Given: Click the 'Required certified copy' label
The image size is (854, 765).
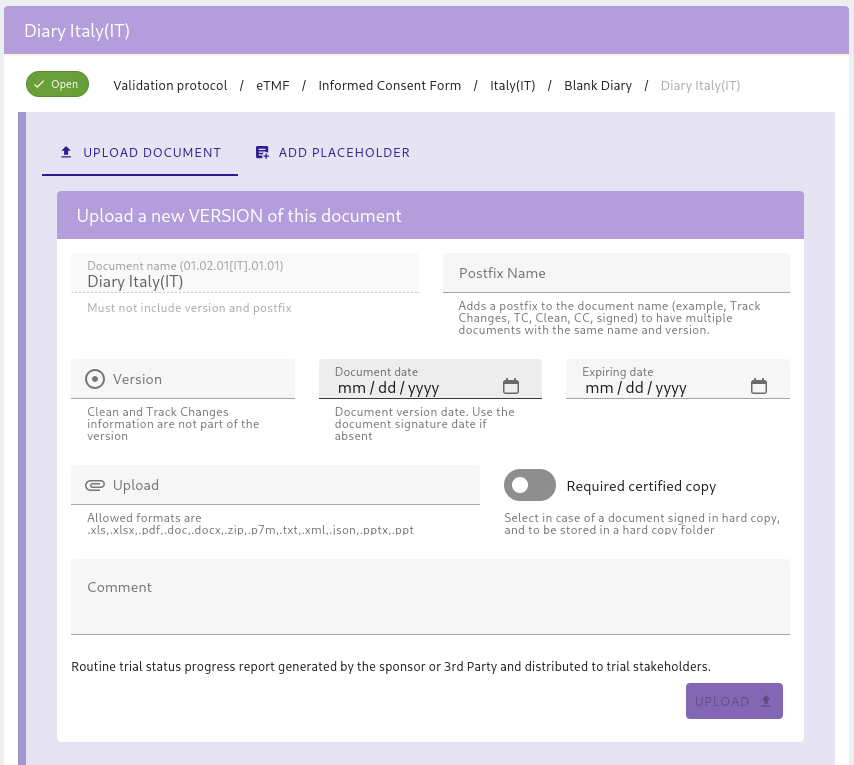Looking at the screenshot, I should click(x=641, y=486).
